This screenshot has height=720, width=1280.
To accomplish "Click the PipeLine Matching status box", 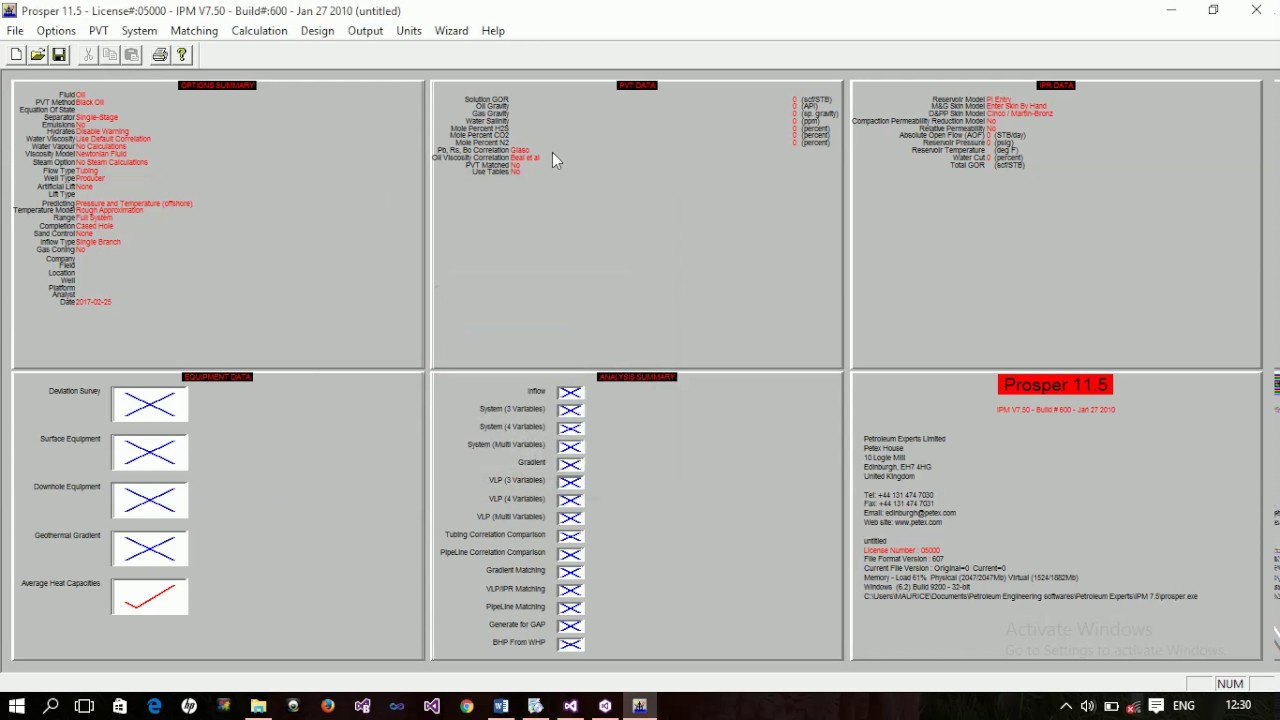I will [x=571, y=608].
